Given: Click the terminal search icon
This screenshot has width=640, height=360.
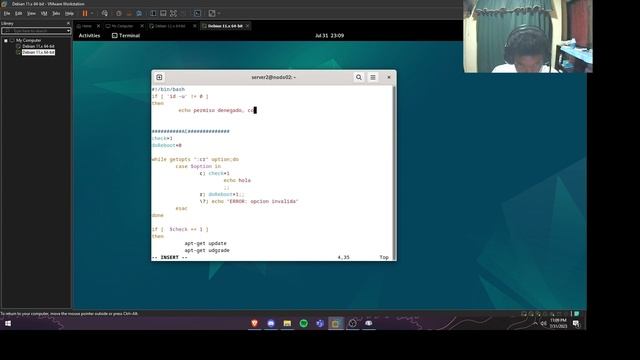Looking at the screenshot, I should point(358,77).
